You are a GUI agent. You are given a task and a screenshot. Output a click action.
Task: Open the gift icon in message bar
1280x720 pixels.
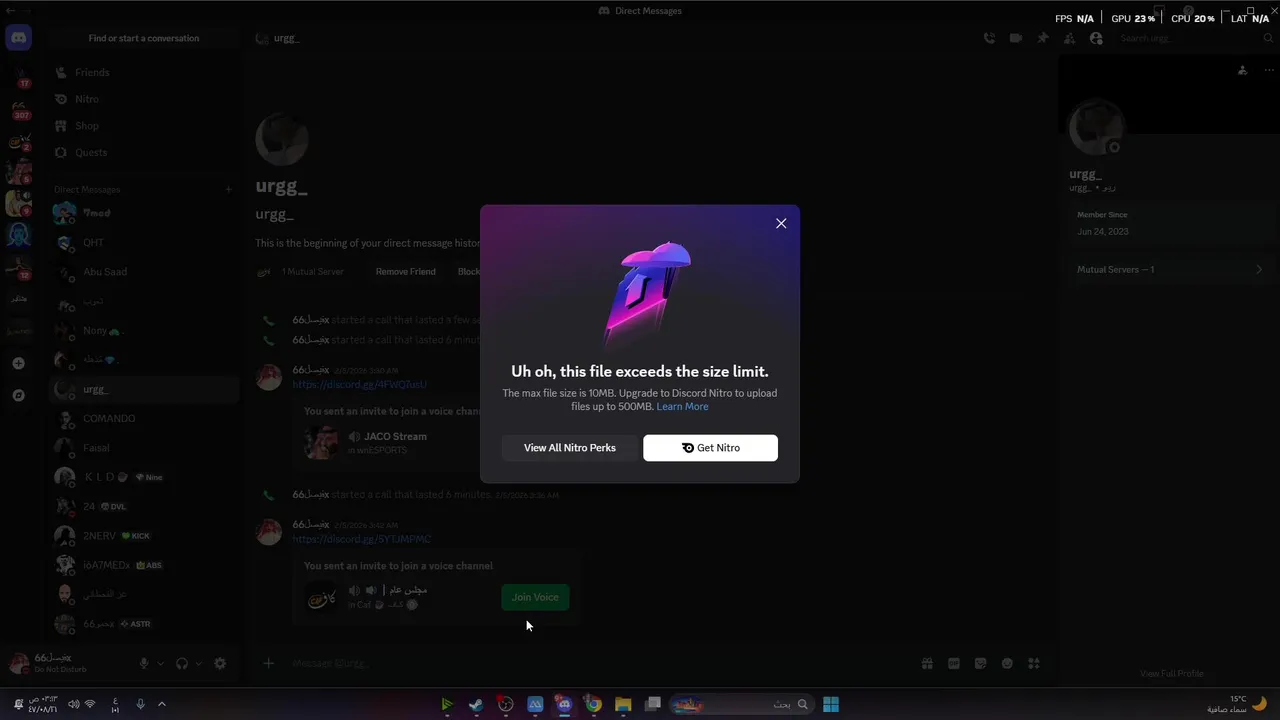pos(927,663)
